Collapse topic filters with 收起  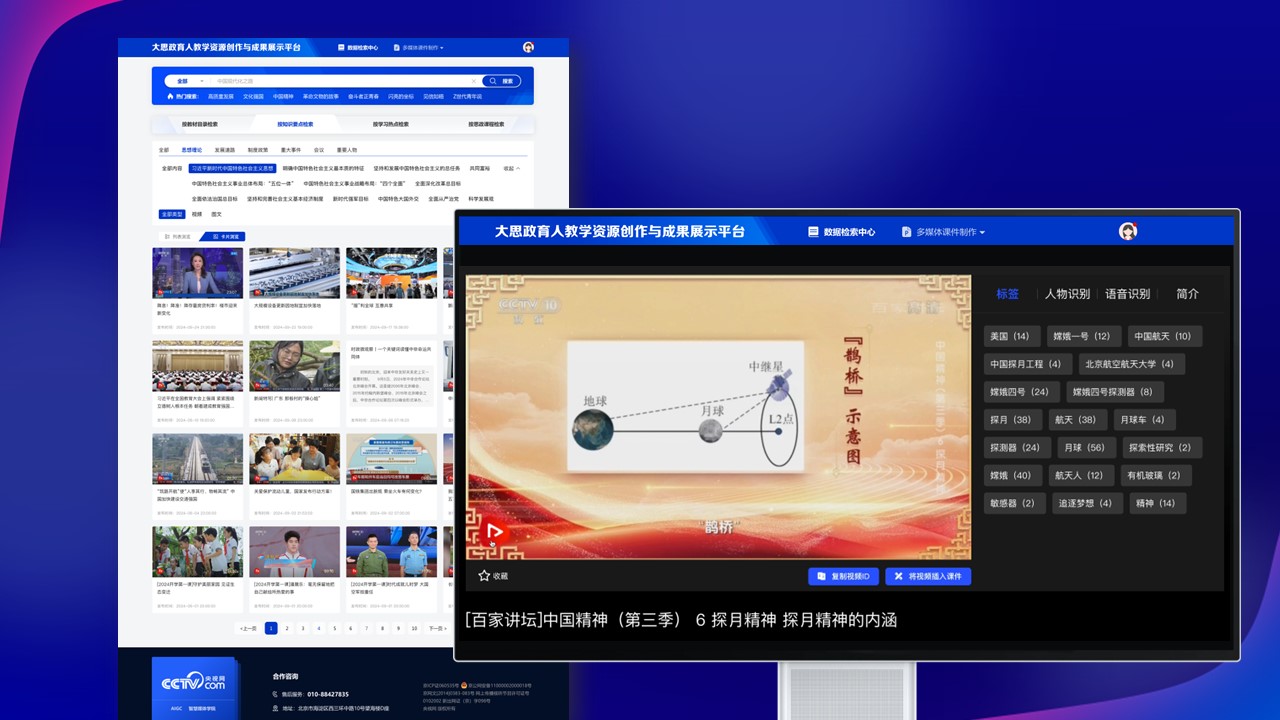click(512, 169)
